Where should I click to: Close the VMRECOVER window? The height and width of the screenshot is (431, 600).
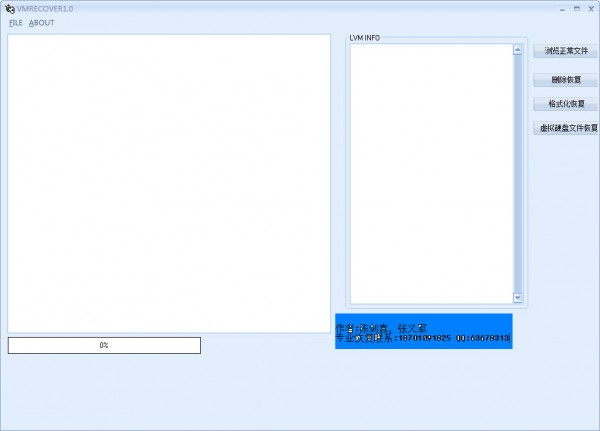[x=591, y=9]
